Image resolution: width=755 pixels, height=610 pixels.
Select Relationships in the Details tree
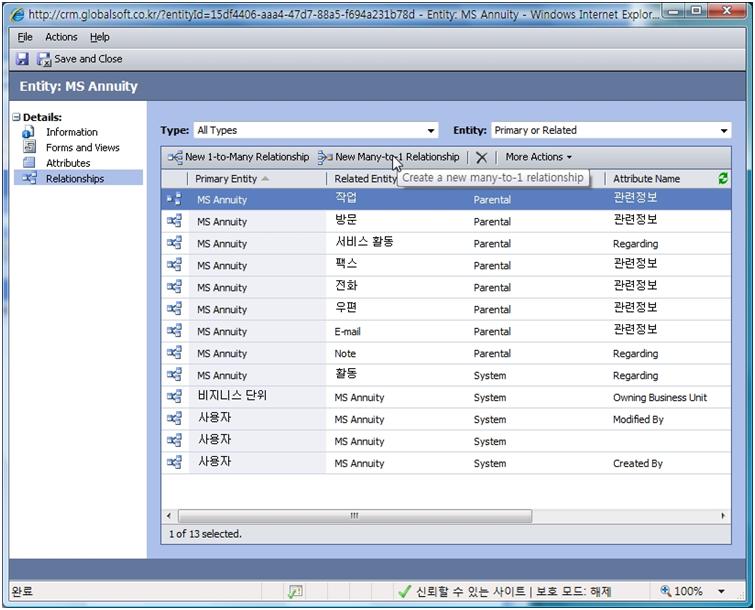coord(75,178)
